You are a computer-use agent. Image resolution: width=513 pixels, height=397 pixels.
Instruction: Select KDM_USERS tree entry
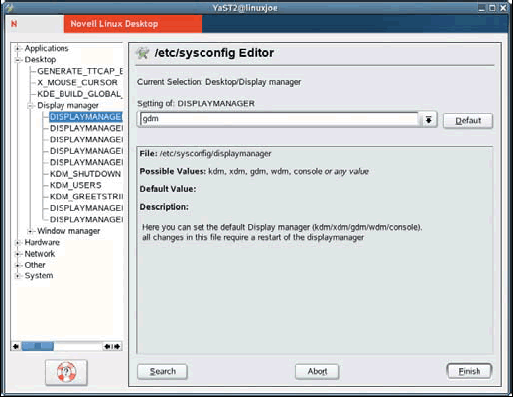coord(76,185)
